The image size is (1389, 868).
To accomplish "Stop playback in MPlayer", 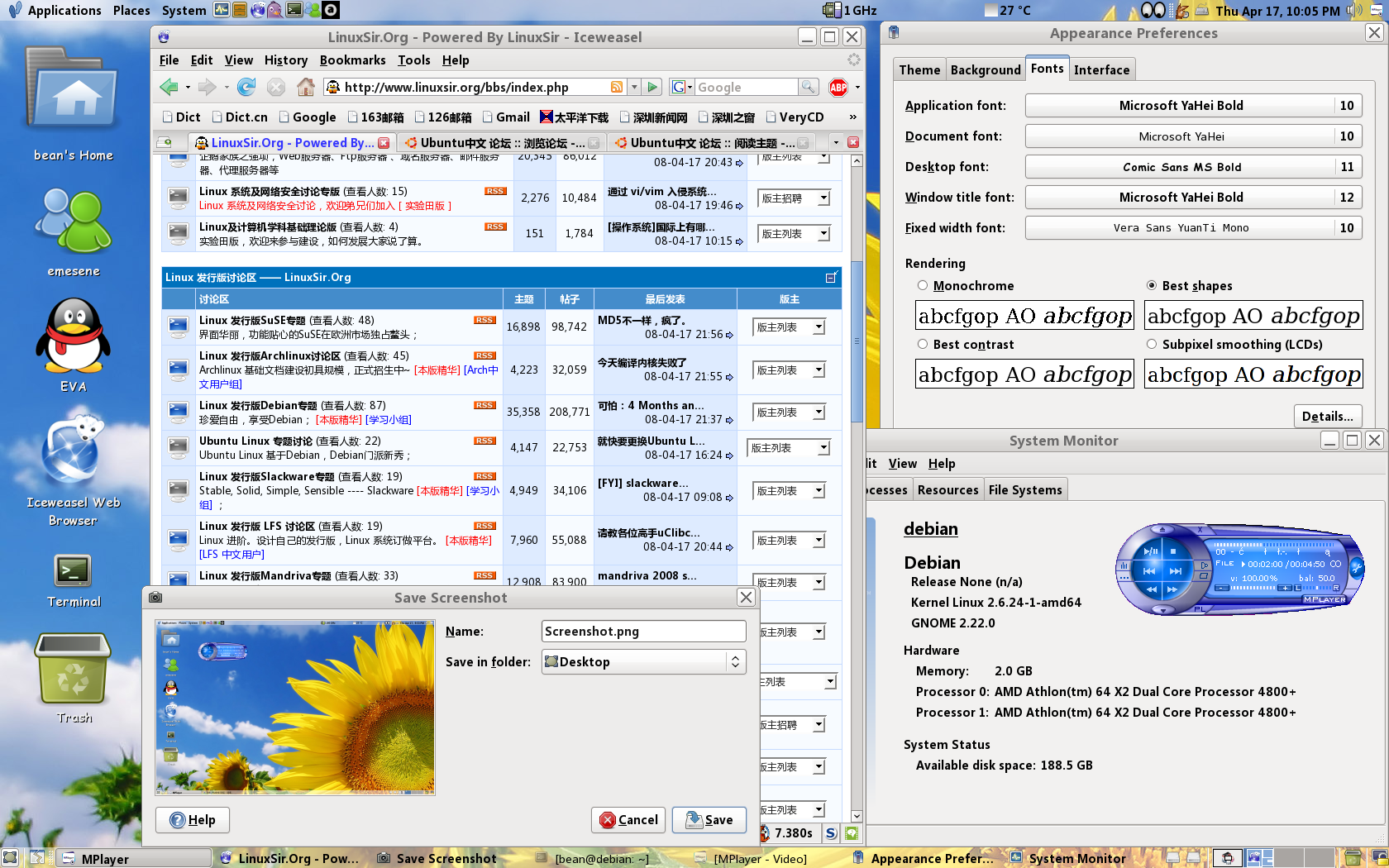I will [x=1173, y=551].
